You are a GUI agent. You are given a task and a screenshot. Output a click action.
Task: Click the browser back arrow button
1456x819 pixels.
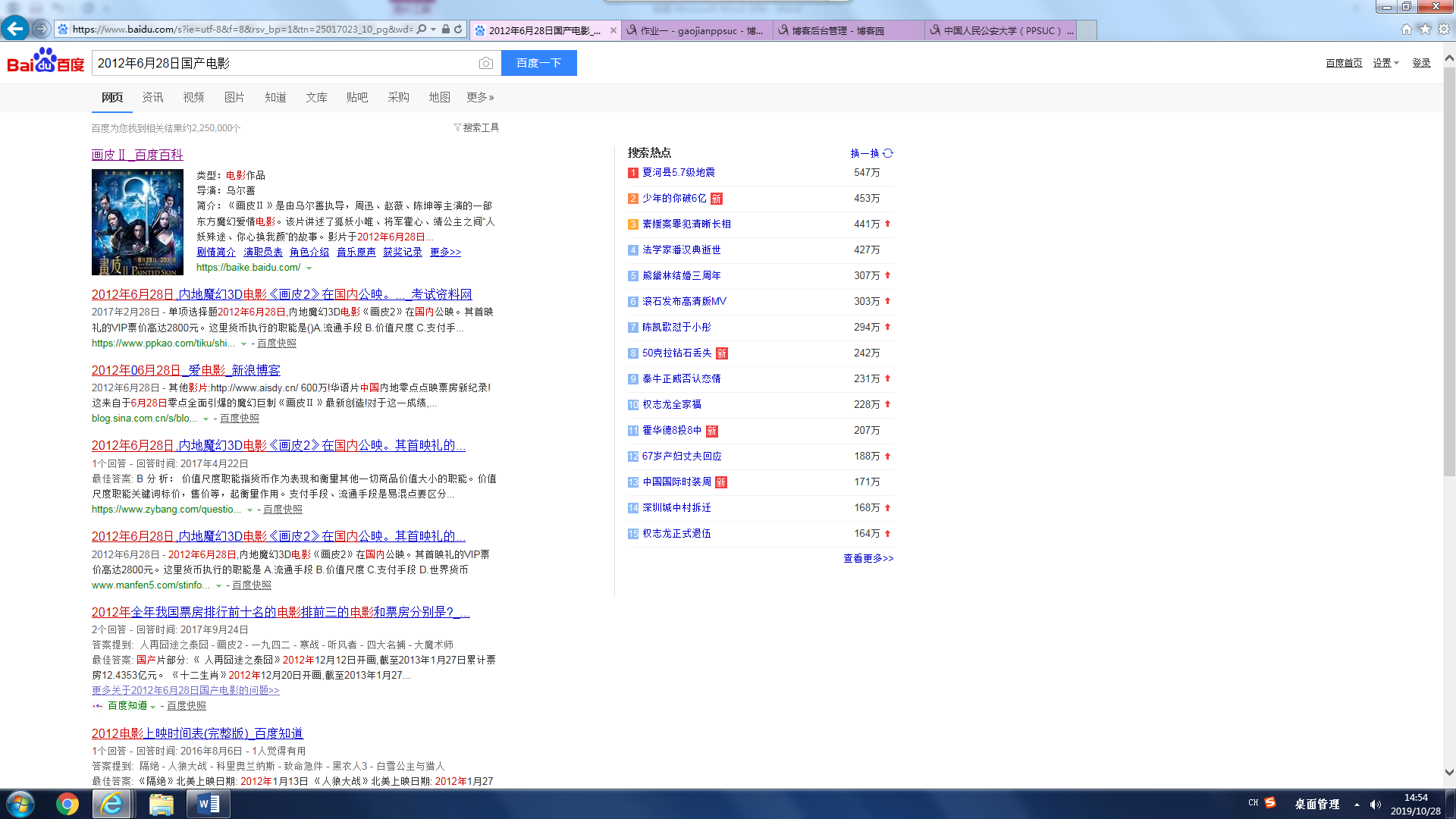click(14, 29)
